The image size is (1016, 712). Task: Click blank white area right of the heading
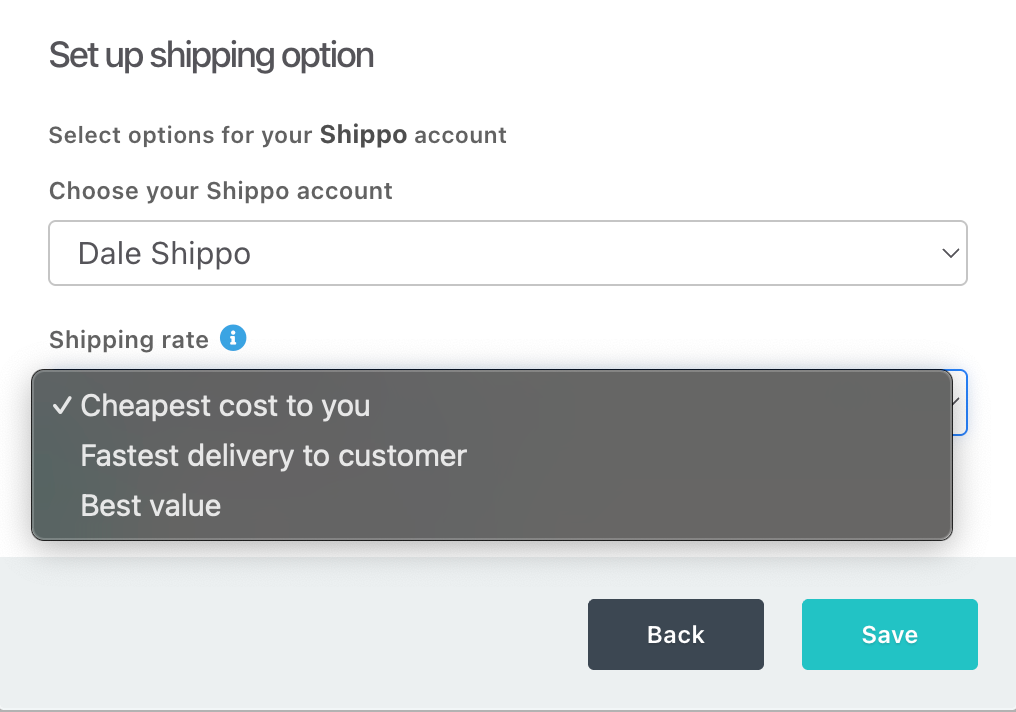700,55
